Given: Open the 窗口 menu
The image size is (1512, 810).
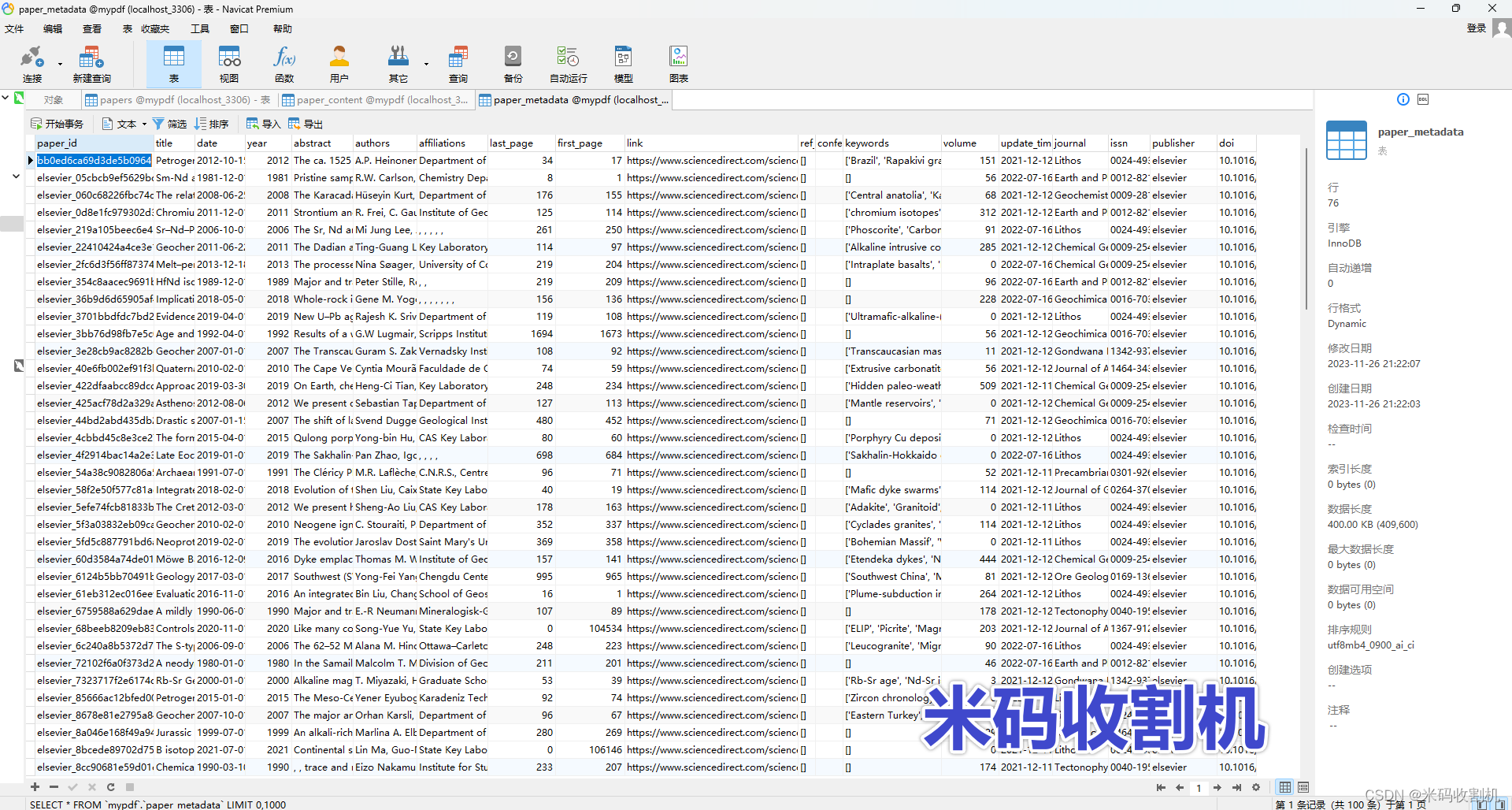Looking at the screenshot, I should coord(239,29).
